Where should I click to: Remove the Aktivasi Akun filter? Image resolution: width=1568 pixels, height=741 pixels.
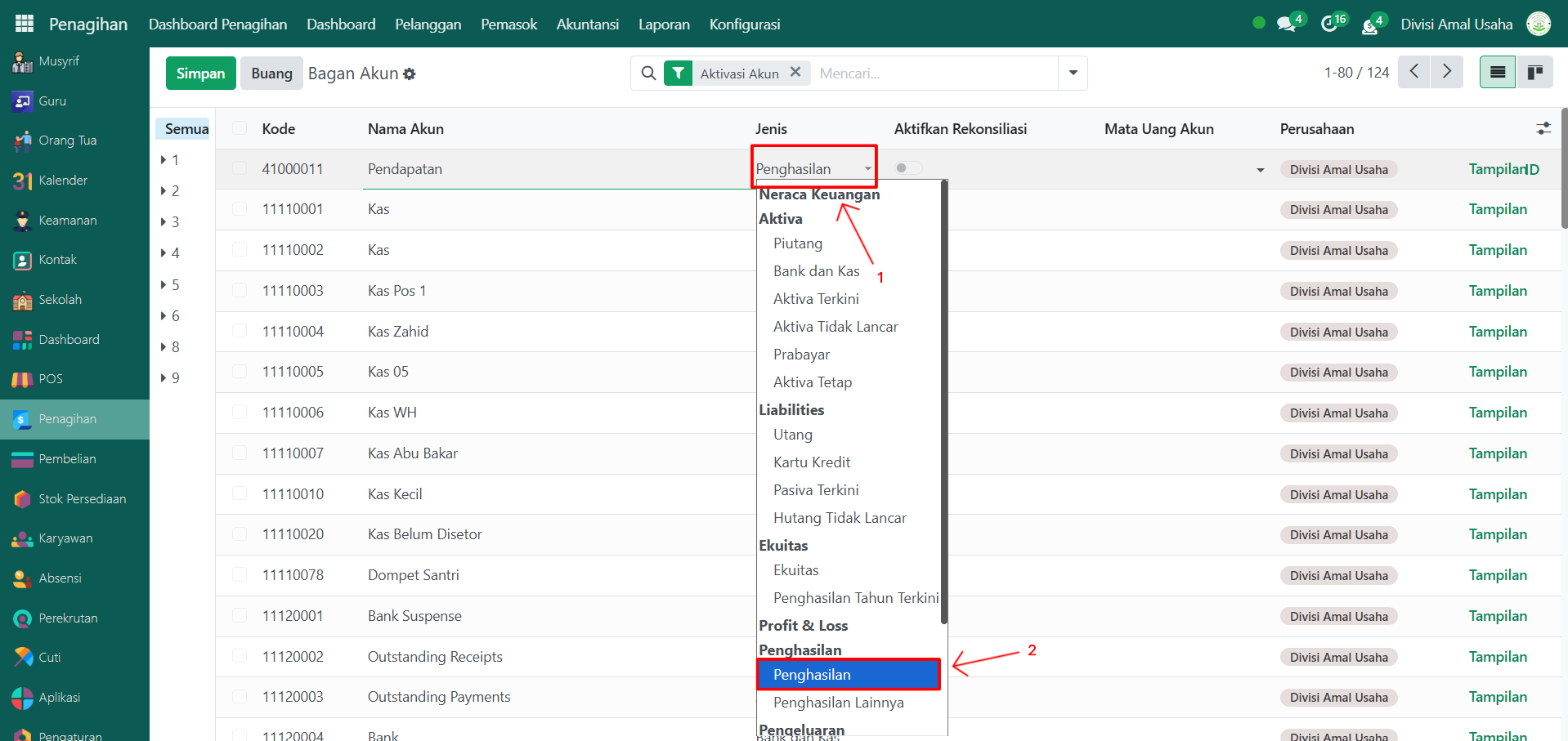(795, 73)
